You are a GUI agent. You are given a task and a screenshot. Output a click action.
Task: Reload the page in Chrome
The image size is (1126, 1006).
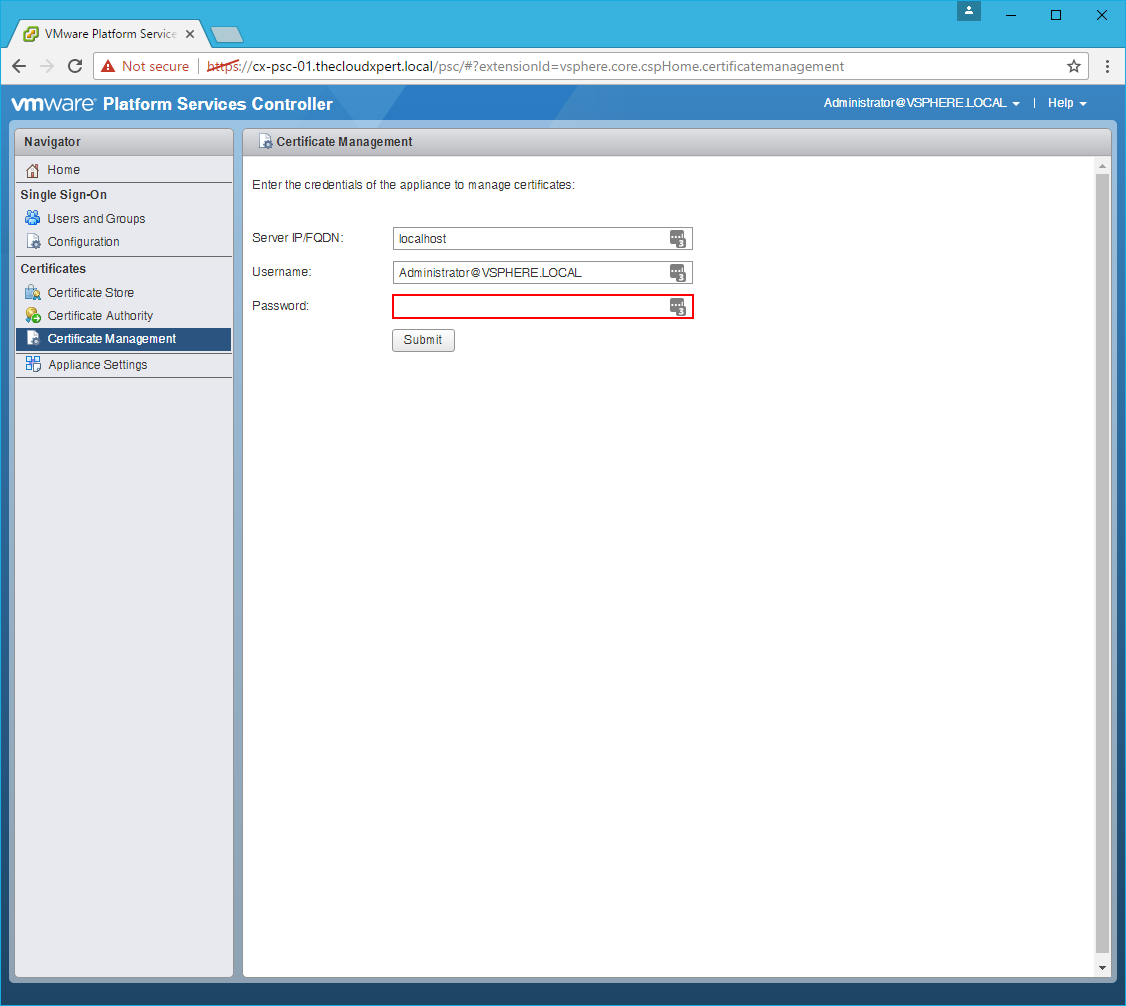(75, 67)
